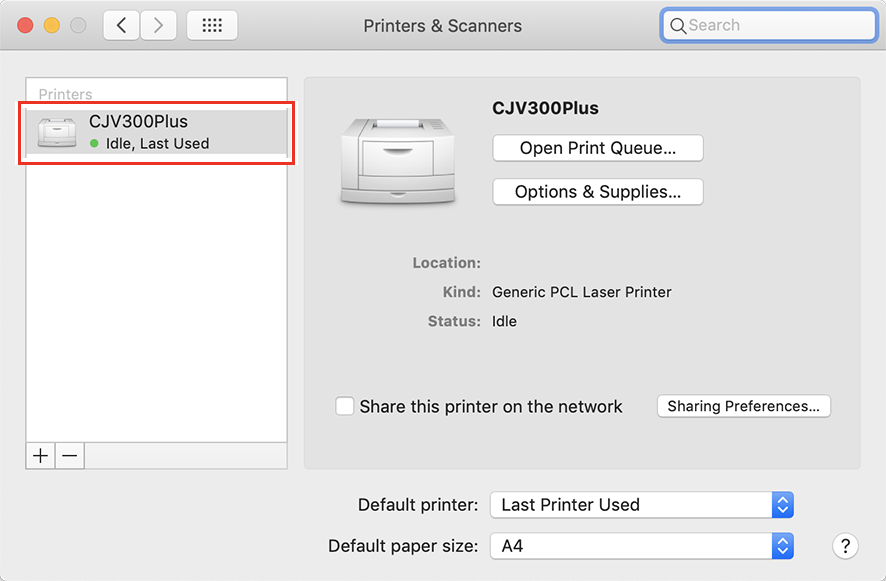This screenshot has width=886, height=581.
Task: Open the print queue for CJV300Plus
Action: tap(597, 147)
